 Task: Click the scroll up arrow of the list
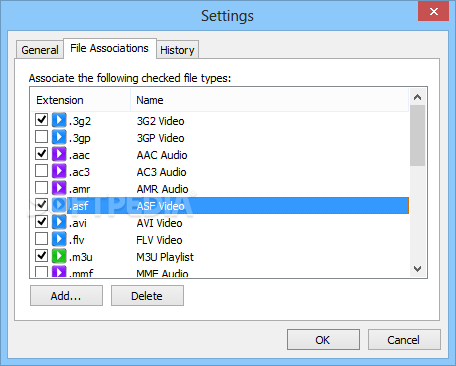tap(417, 97)
